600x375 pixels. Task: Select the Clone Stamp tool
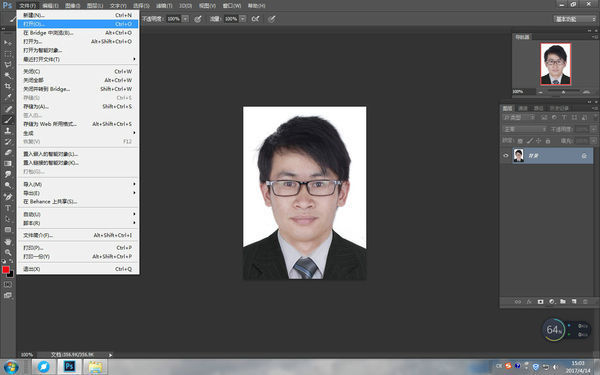pyautogui.click(x=8, y=130)
